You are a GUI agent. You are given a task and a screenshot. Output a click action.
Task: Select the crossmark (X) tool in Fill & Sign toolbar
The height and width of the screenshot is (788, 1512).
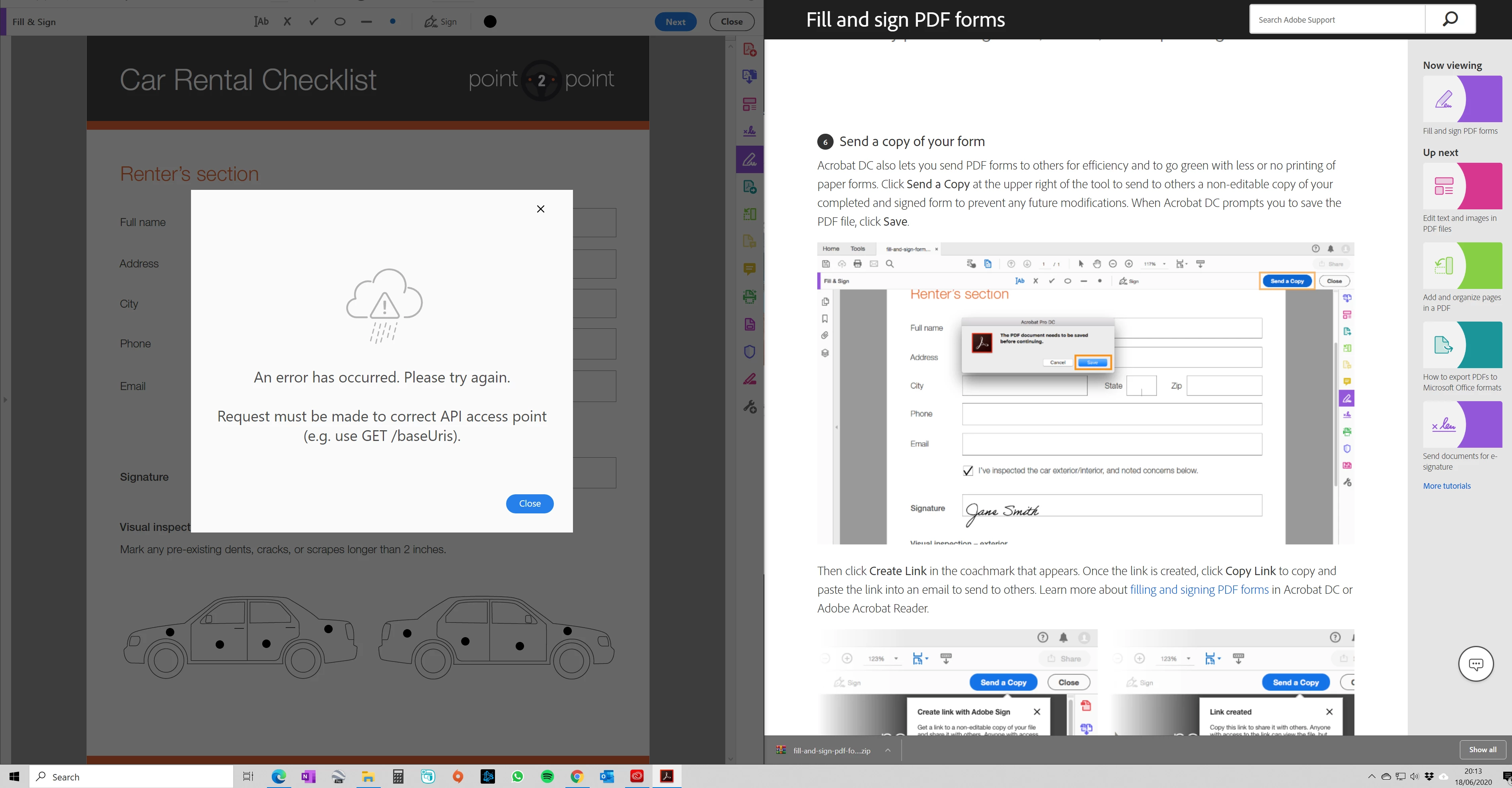(x=287, y=22)
